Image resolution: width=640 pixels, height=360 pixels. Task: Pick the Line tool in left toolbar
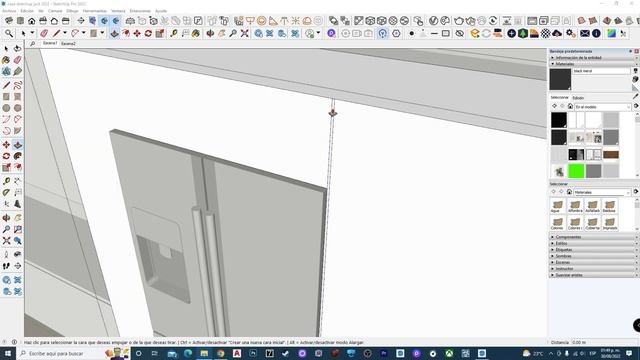point(6,85)
